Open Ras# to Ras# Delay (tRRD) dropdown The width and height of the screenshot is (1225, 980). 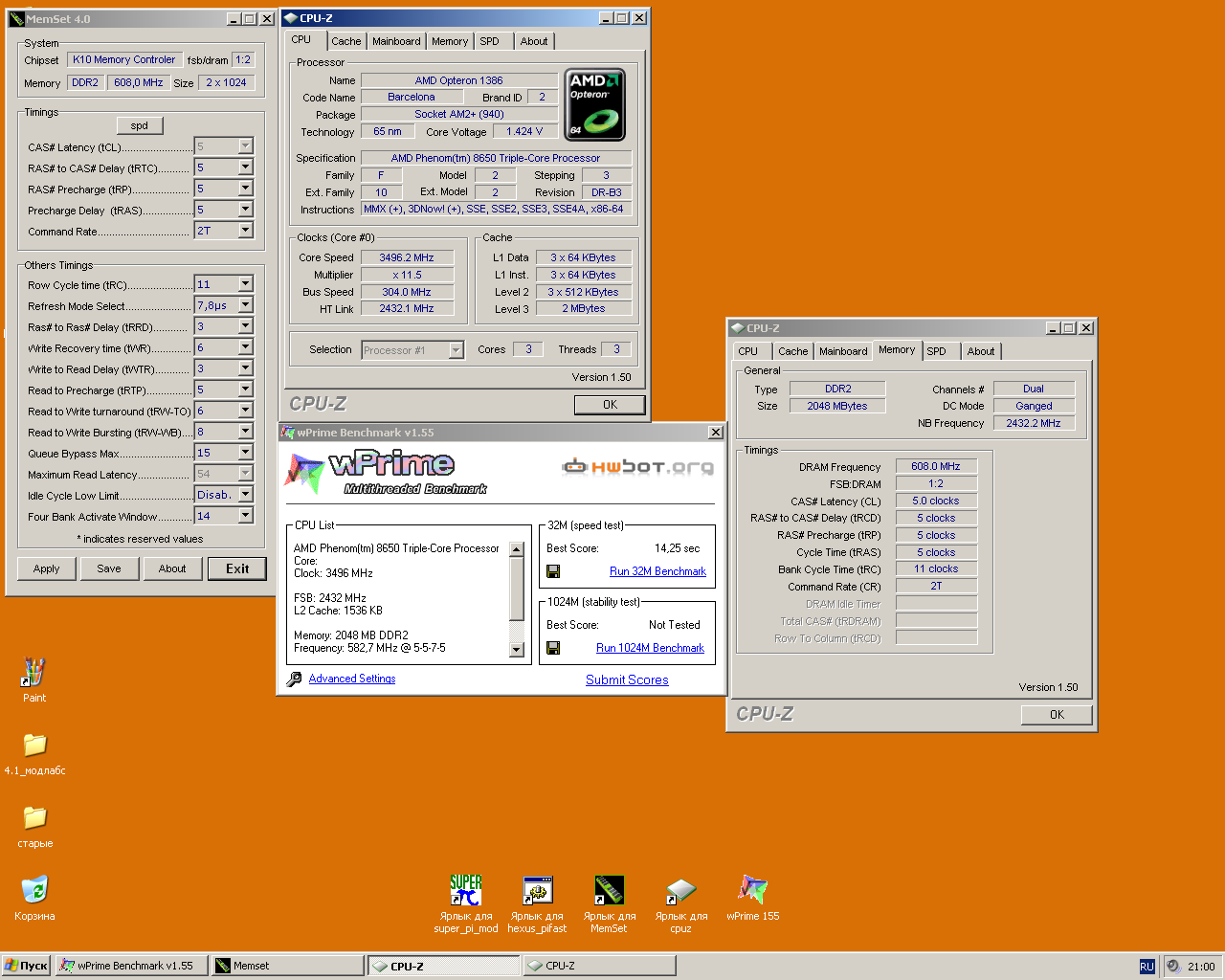coord(245,326)
